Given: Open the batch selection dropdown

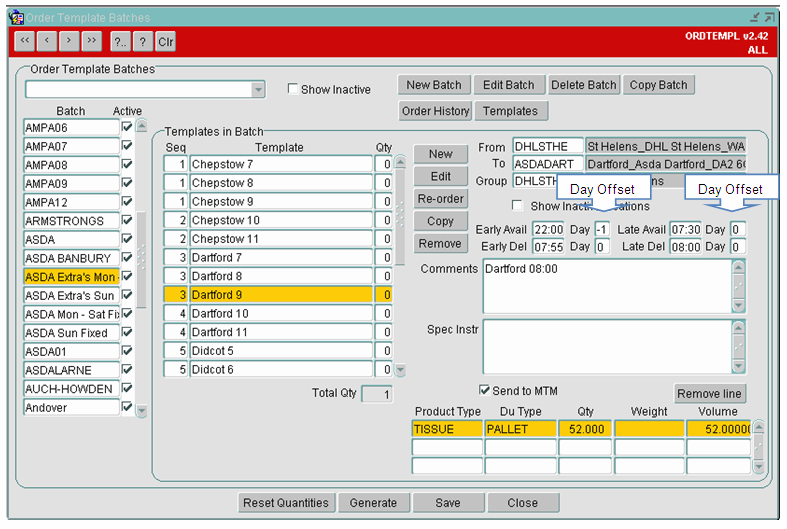Looking at the screenshot, I should pyautogui.click(x=258, y=90).
